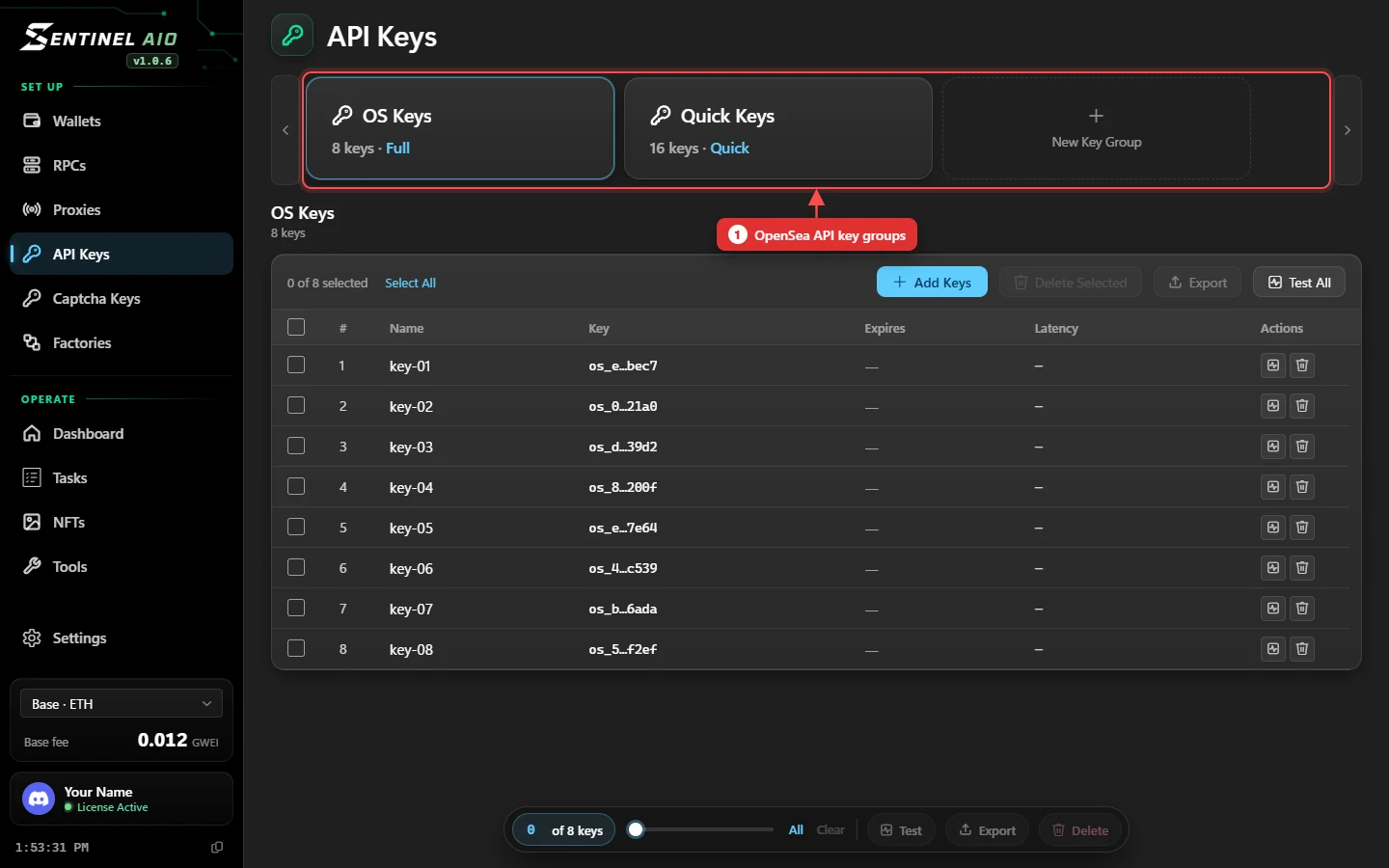This screenshot has width=1389, height=868.
Task: Click the selected count field showing 0
Action: [531, 829]
